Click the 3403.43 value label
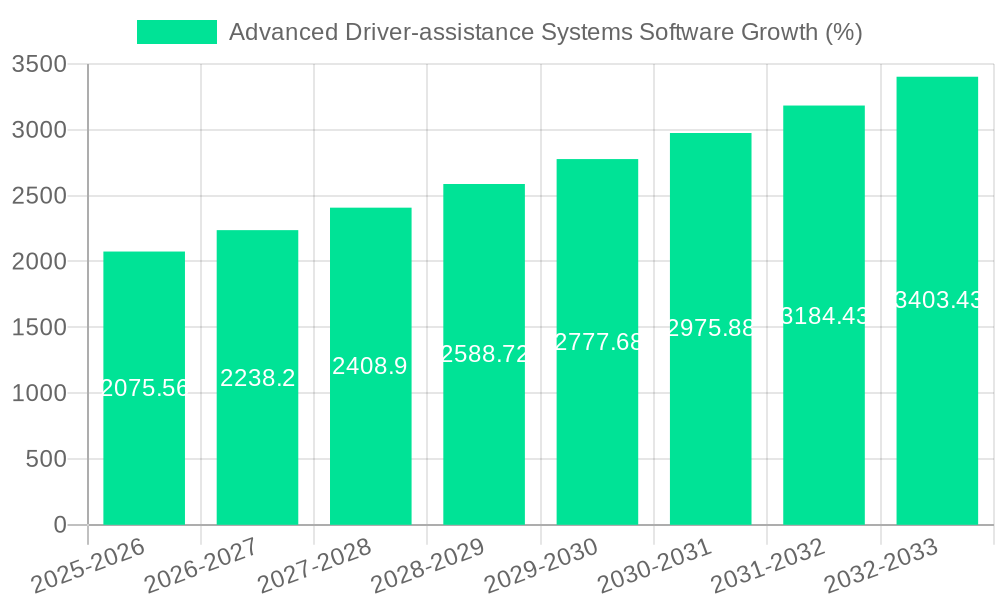 (x=936, y=297)
